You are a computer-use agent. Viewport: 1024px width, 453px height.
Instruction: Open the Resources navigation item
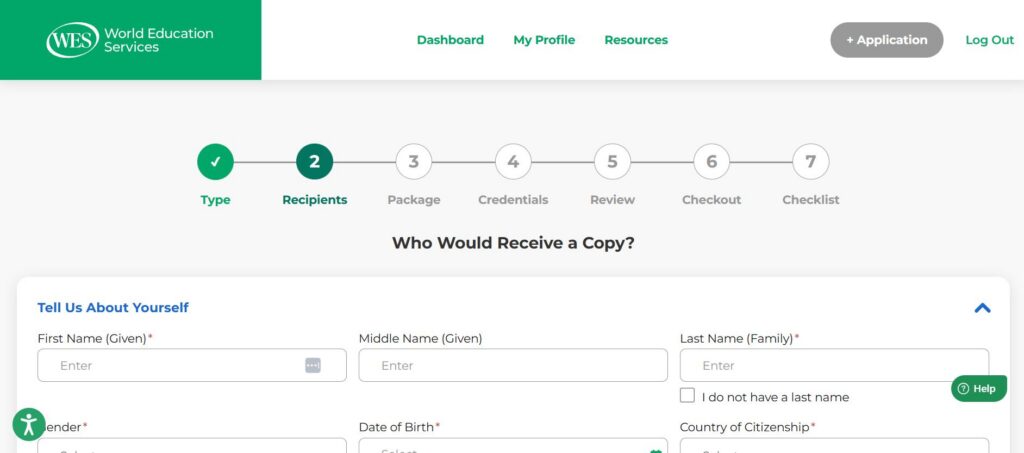click(x=636, y=40)
